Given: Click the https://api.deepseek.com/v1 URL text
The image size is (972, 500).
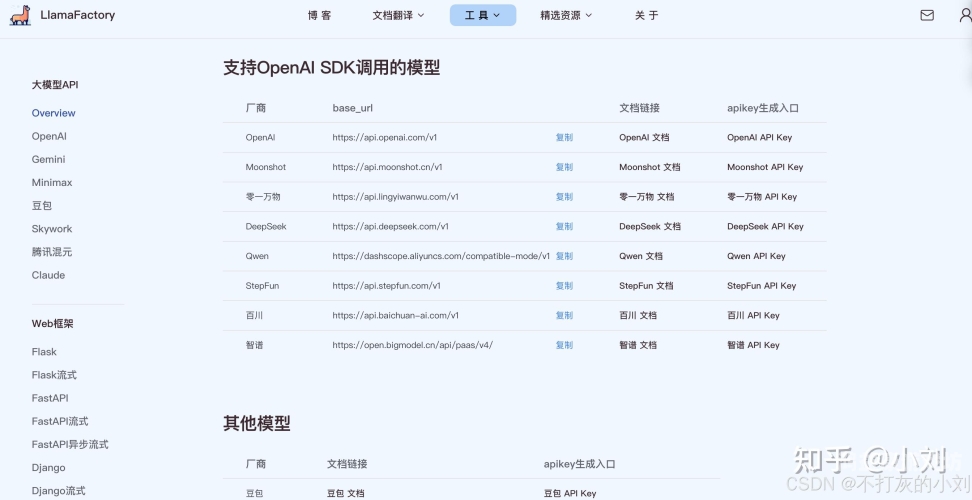Looking at the screenshot, I should click(x=391, y=227).
